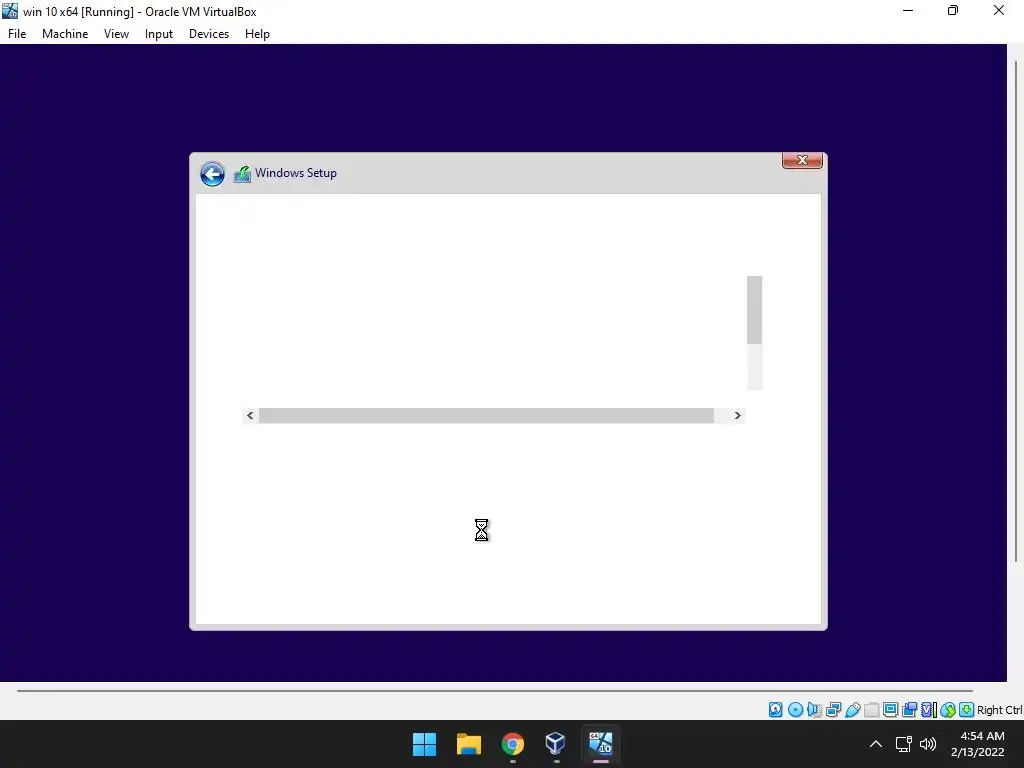Click the optical disk status icon

(795, 710)
